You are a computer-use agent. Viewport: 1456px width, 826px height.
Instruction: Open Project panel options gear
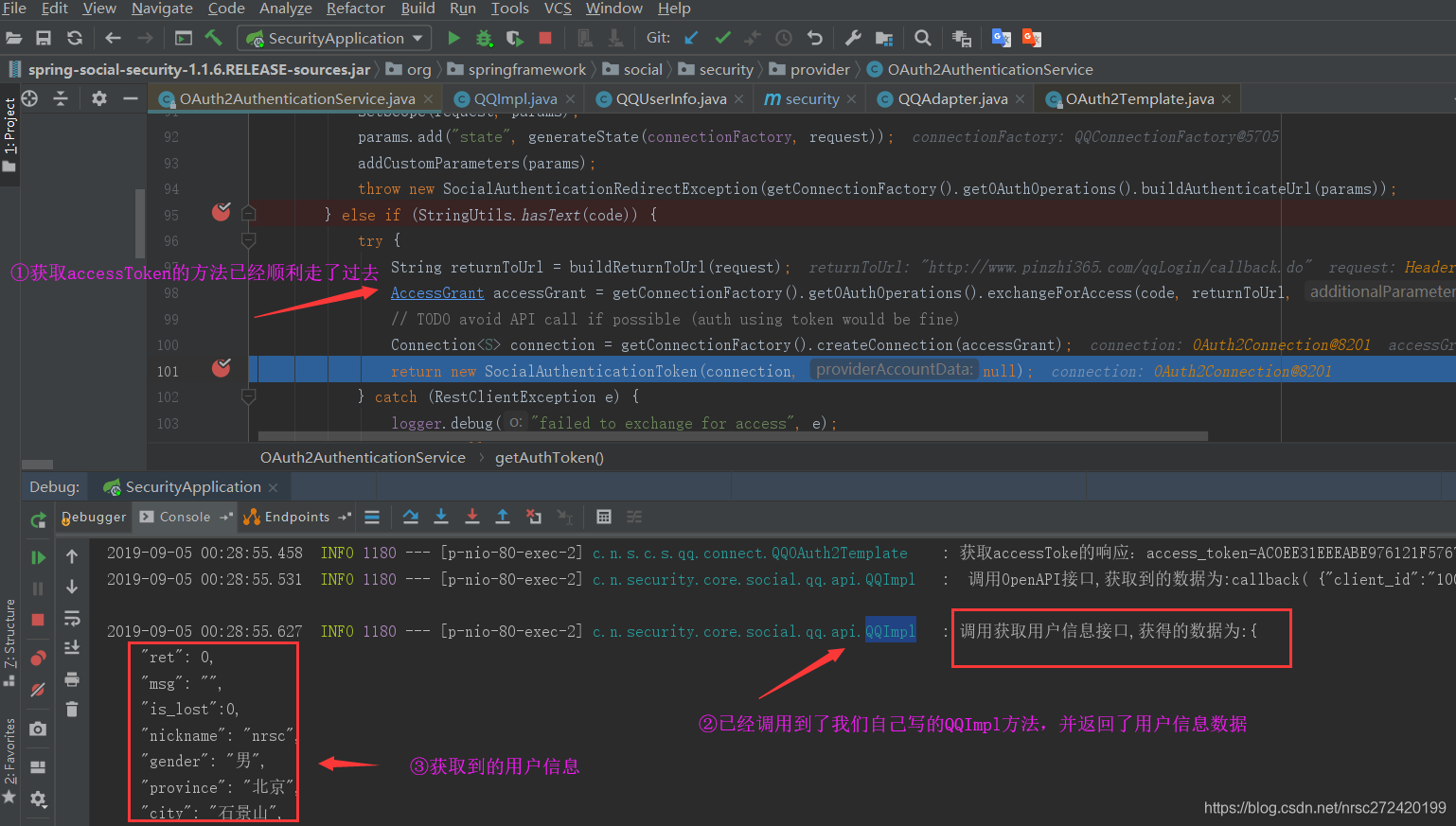99,98
